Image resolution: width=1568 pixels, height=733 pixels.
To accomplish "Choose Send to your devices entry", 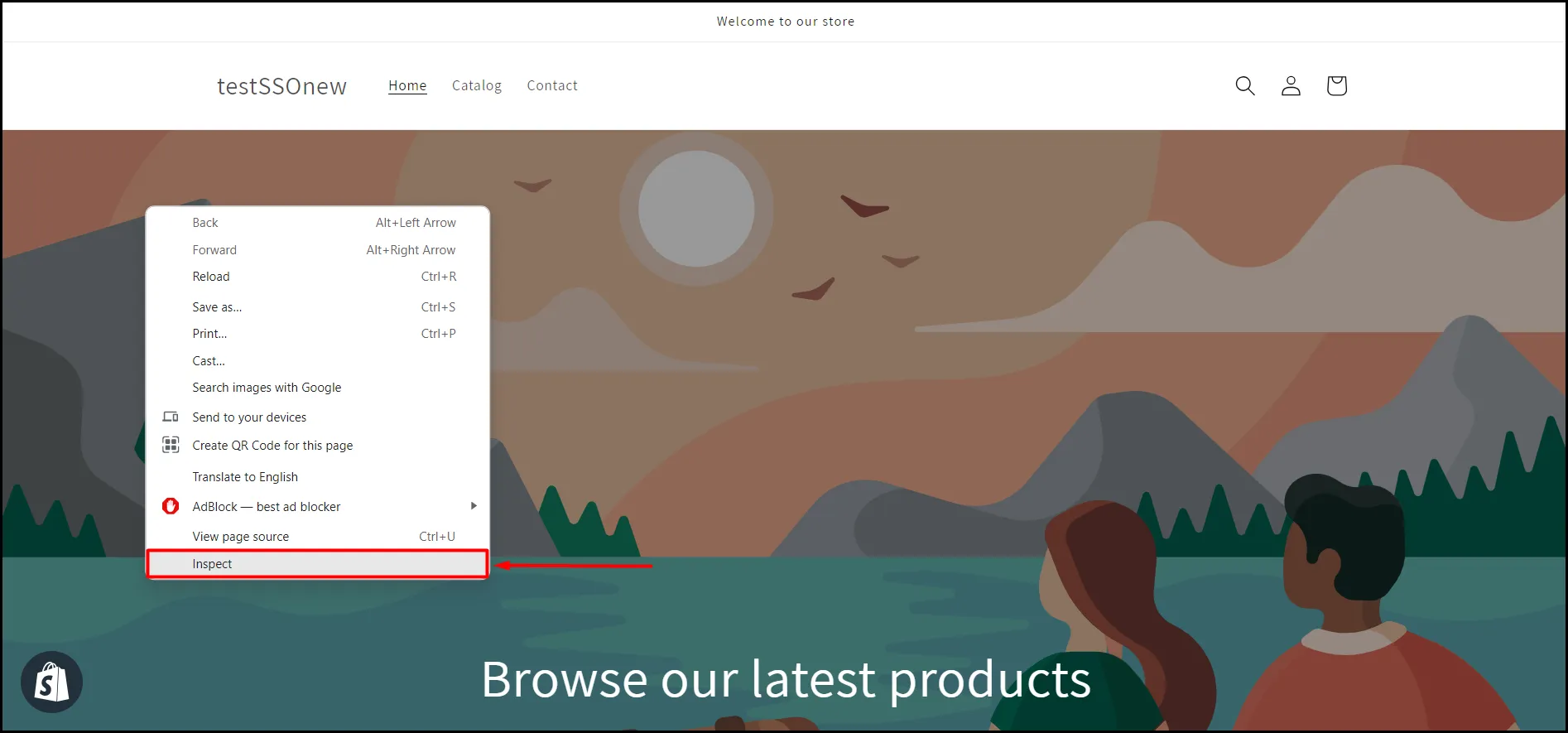I will click(318, 417).
